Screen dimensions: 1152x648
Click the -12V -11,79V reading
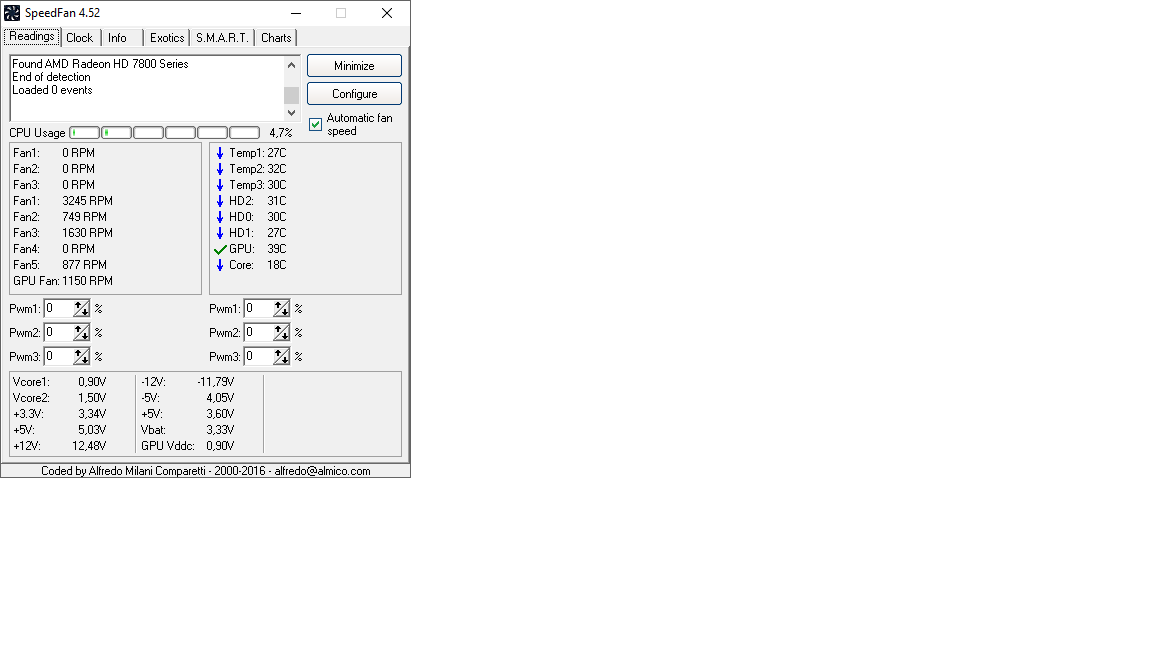pos(188,382)
